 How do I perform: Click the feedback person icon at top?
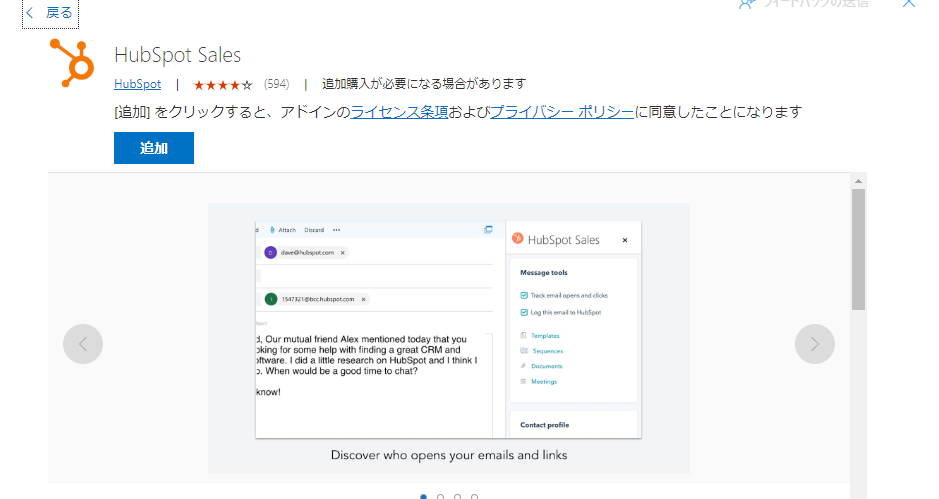[746, 4]
